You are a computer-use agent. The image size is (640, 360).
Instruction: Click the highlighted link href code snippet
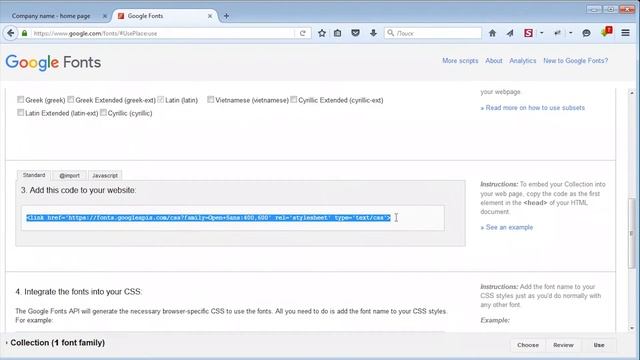click(209, 218)
